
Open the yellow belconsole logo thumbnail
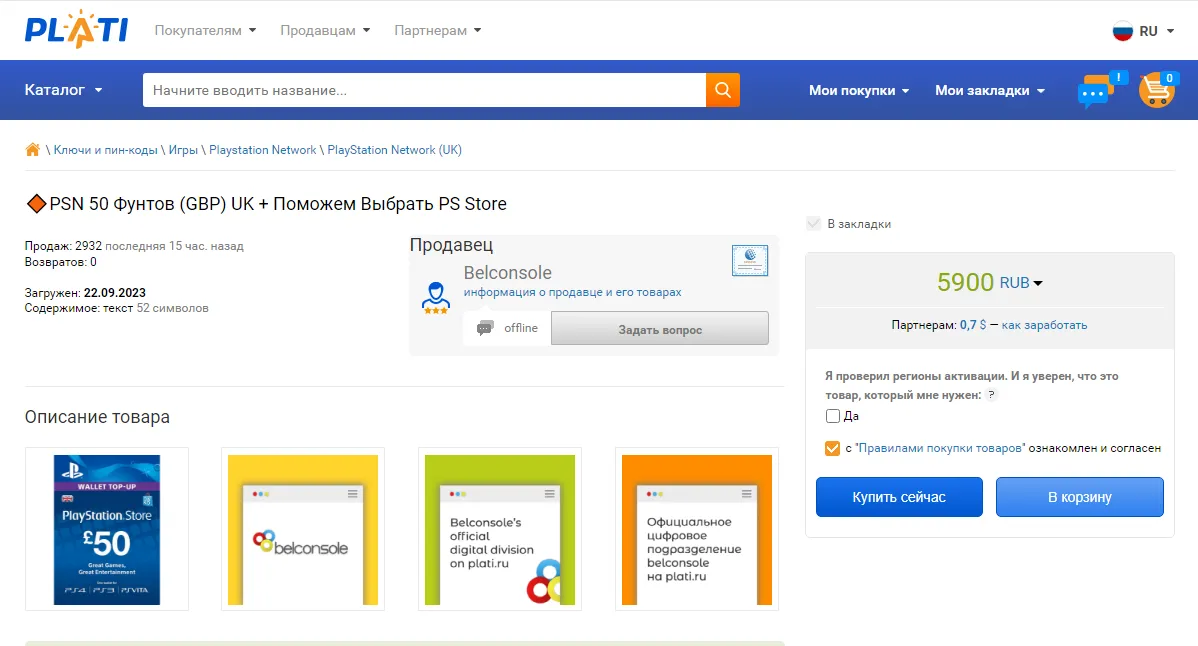point(303,529)
